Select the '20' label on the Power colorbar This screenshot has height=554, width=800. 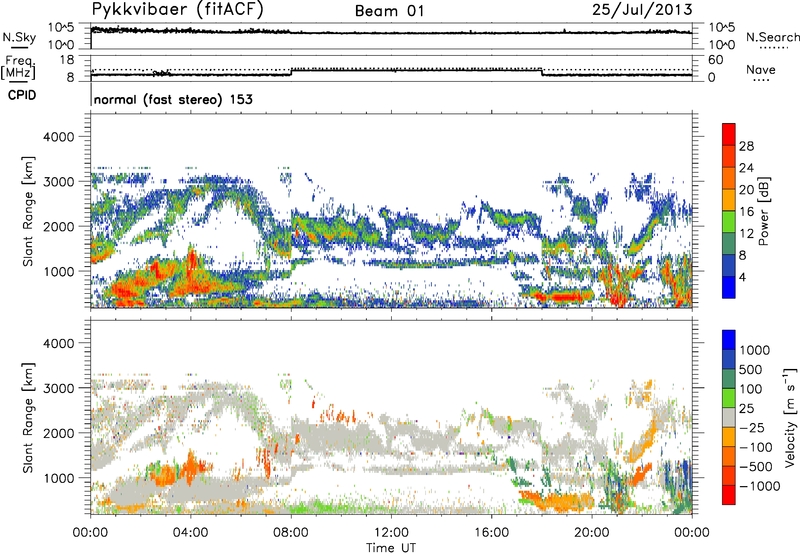coord(746,190)
